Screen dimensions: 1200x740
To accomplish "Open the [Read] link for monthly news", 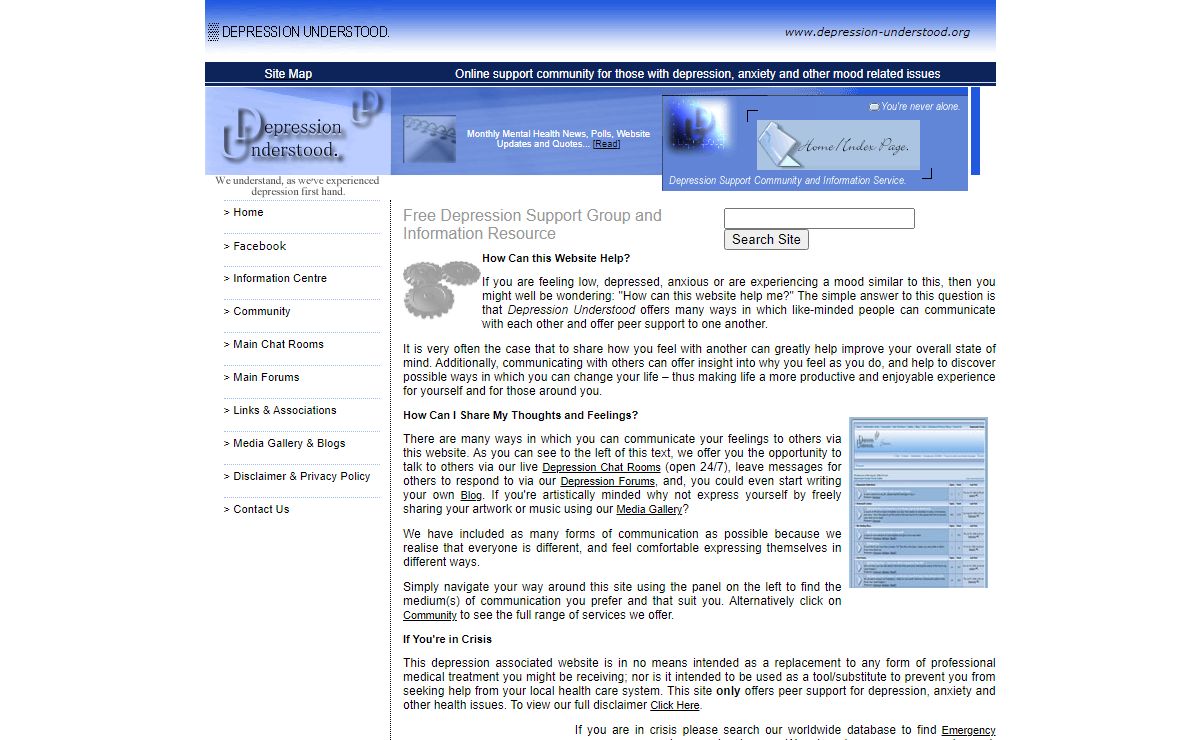I will (x=606, y=144).
